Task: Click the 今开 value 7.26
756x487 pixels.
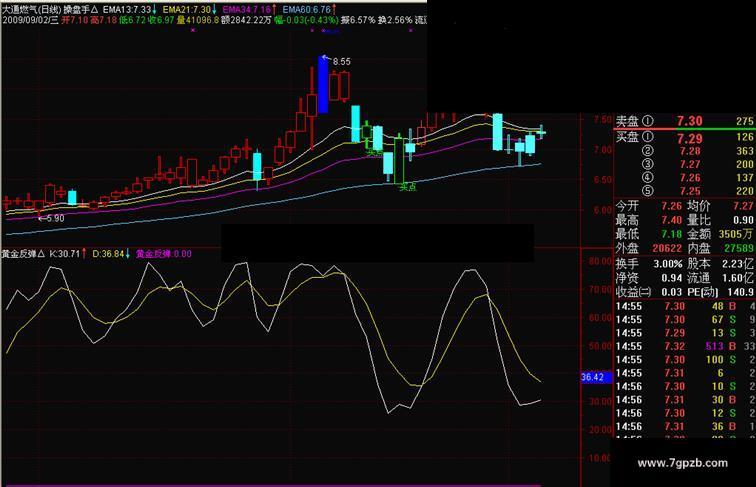Action: point(672,206)
